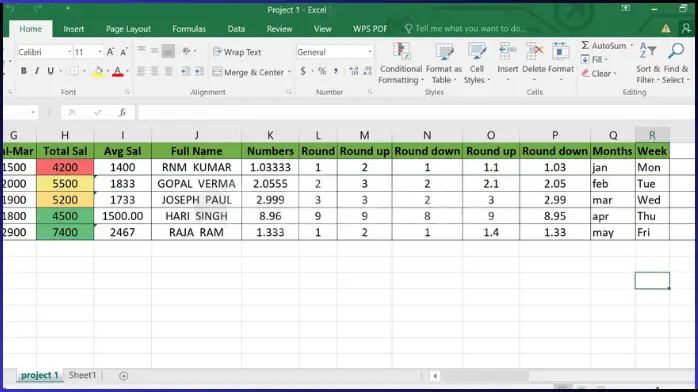
Task: Toggle Italic formatting
Action: pyautogui.click(x=37, y=71)
